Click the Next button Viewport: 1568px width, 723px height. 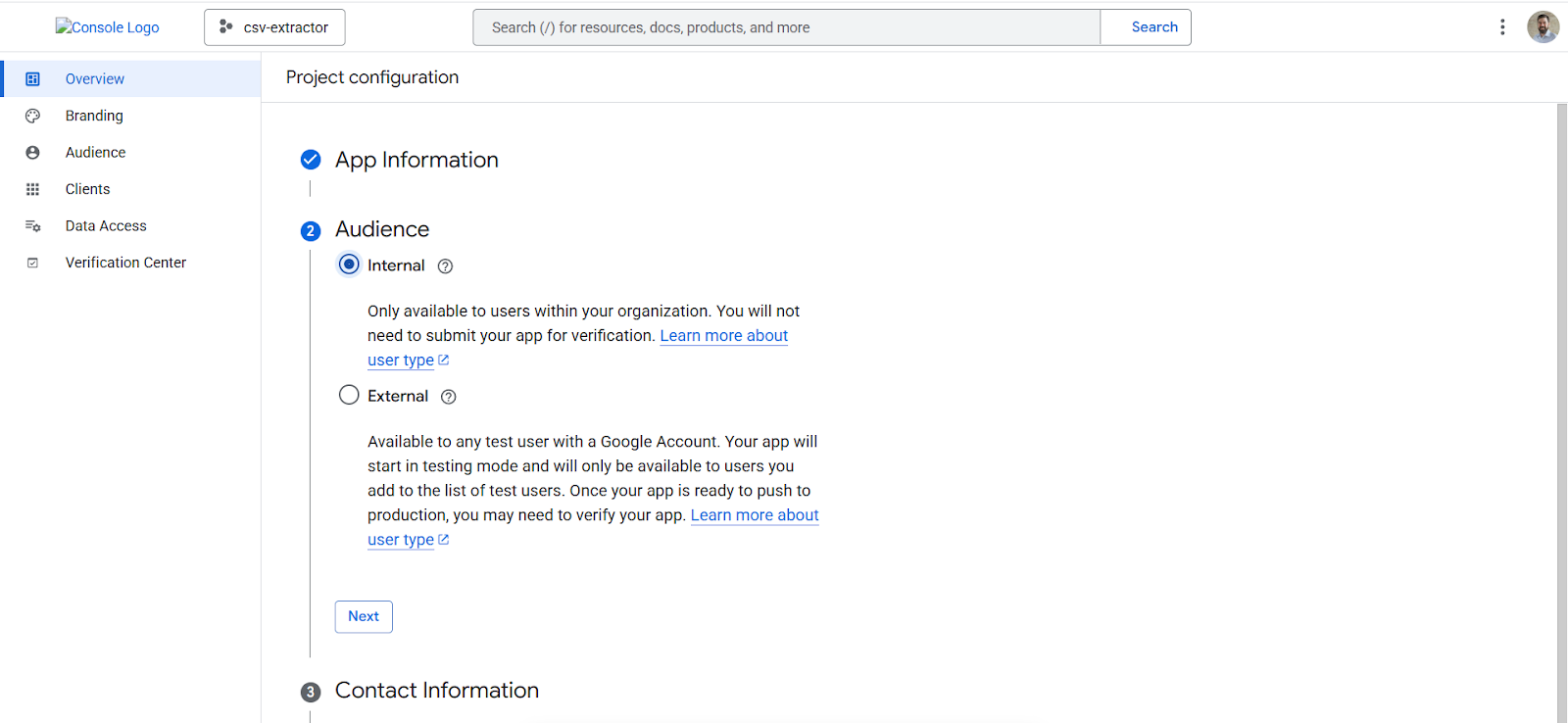click(x=364, y=616)
